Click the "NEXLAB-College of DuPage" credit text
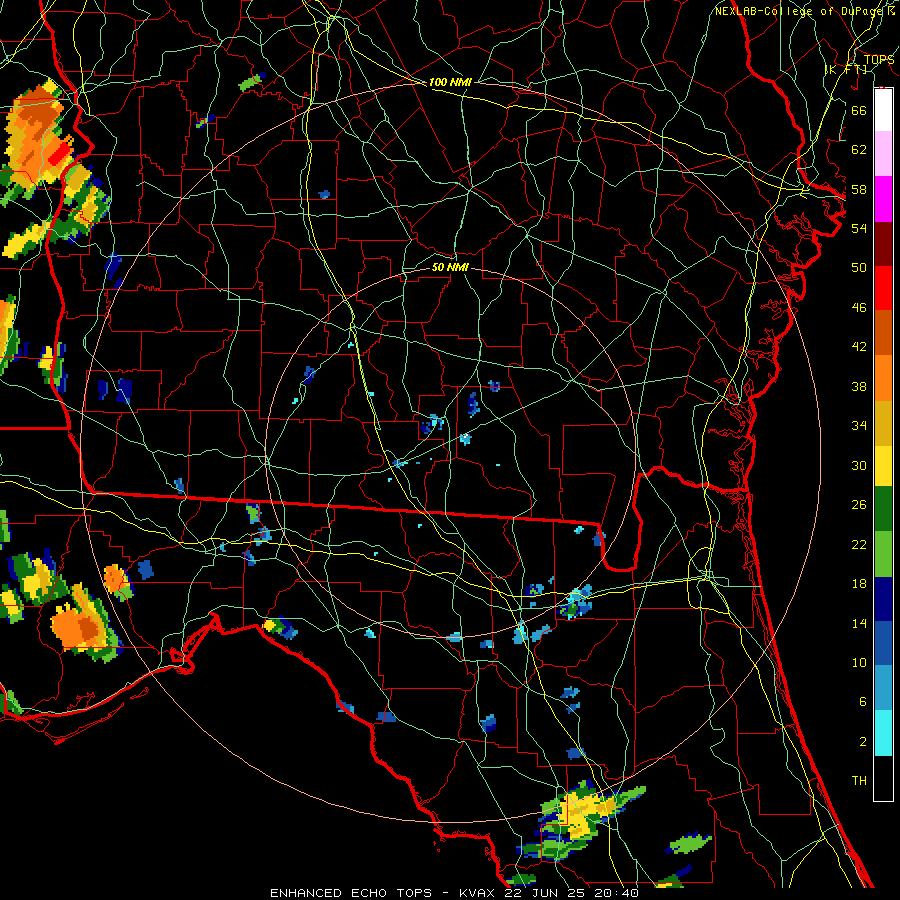Screen dimensions: 900x900 pos(800,11)
